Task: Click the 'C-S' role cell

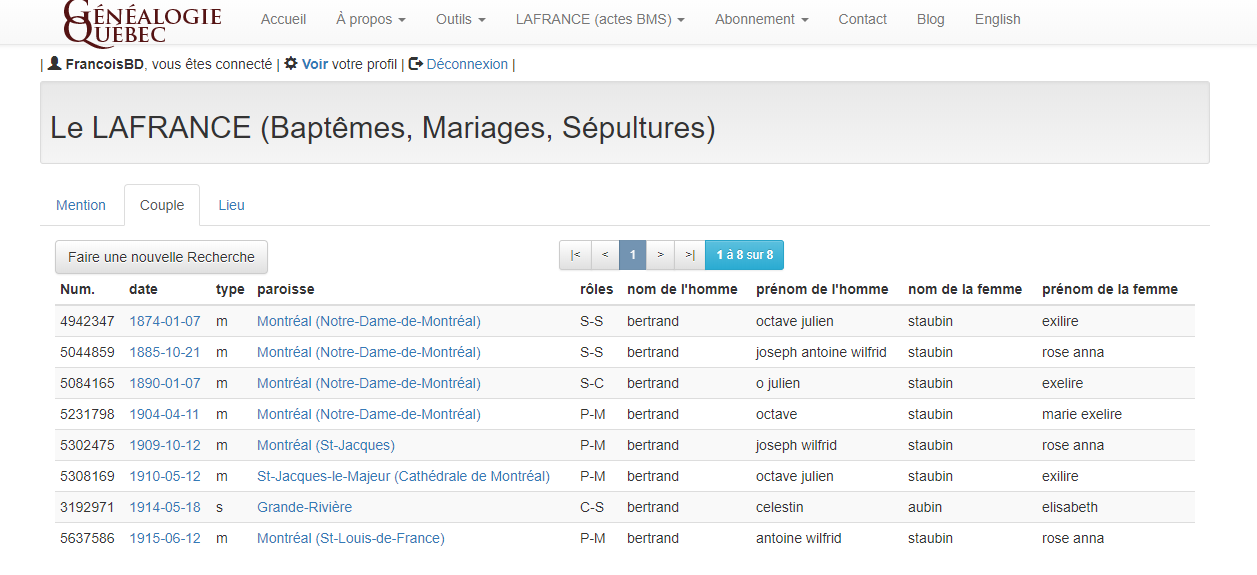Action: pos(592,507)
